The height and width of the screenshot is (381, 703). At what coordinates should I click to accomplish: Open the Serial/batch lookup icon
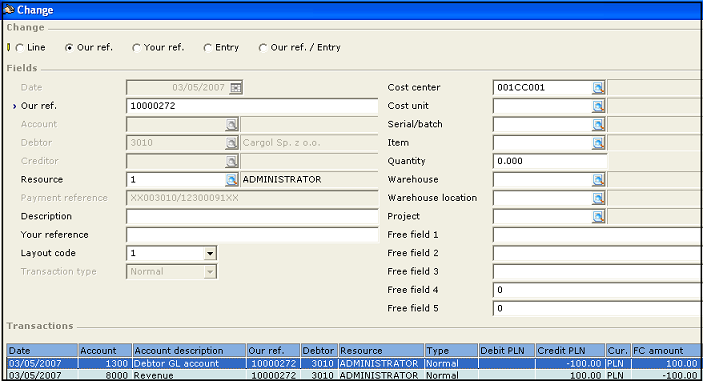(x=598, y=124)
